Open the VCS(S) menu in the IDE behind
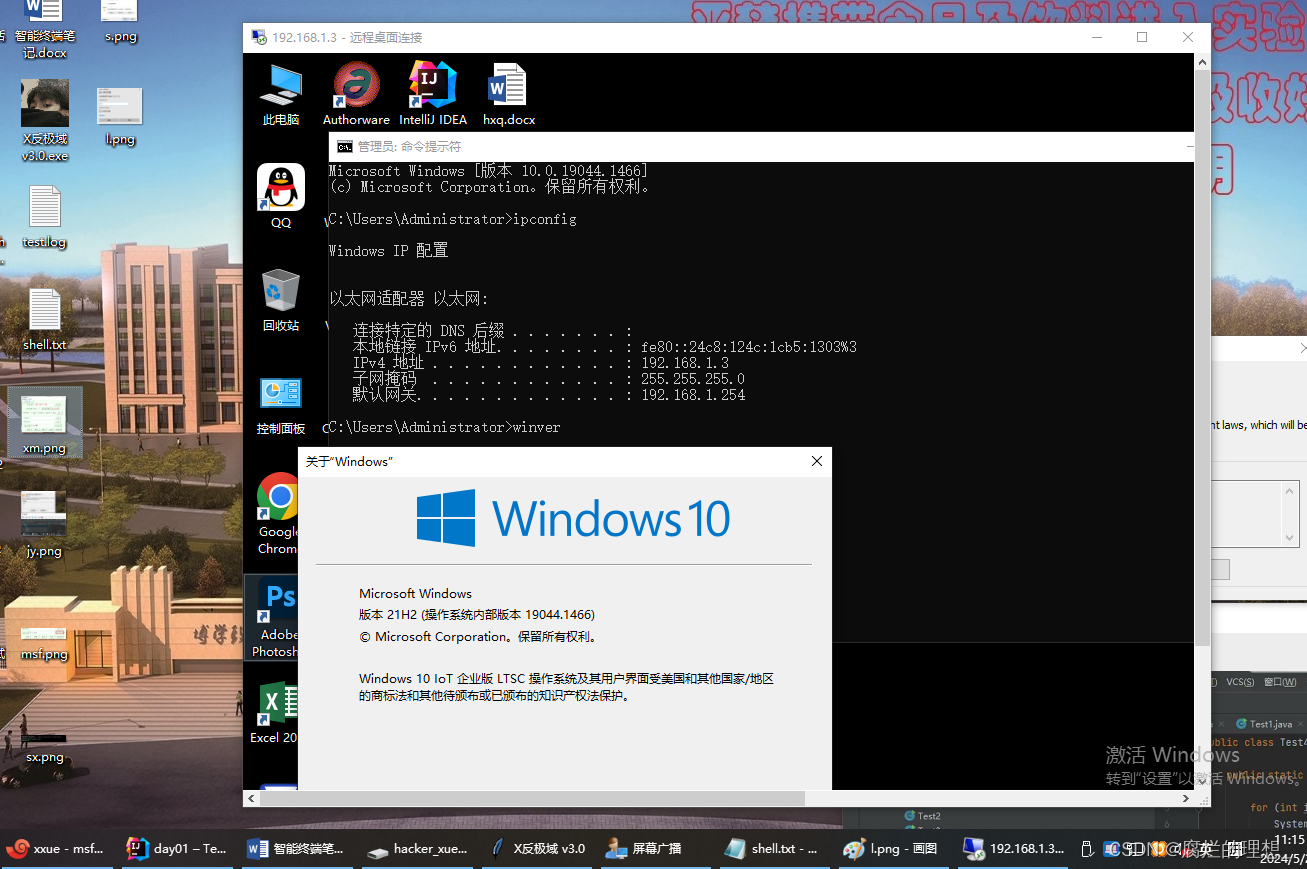Image resolution: width=1307 pixels, height=869 pixels. click(1240, 682)
